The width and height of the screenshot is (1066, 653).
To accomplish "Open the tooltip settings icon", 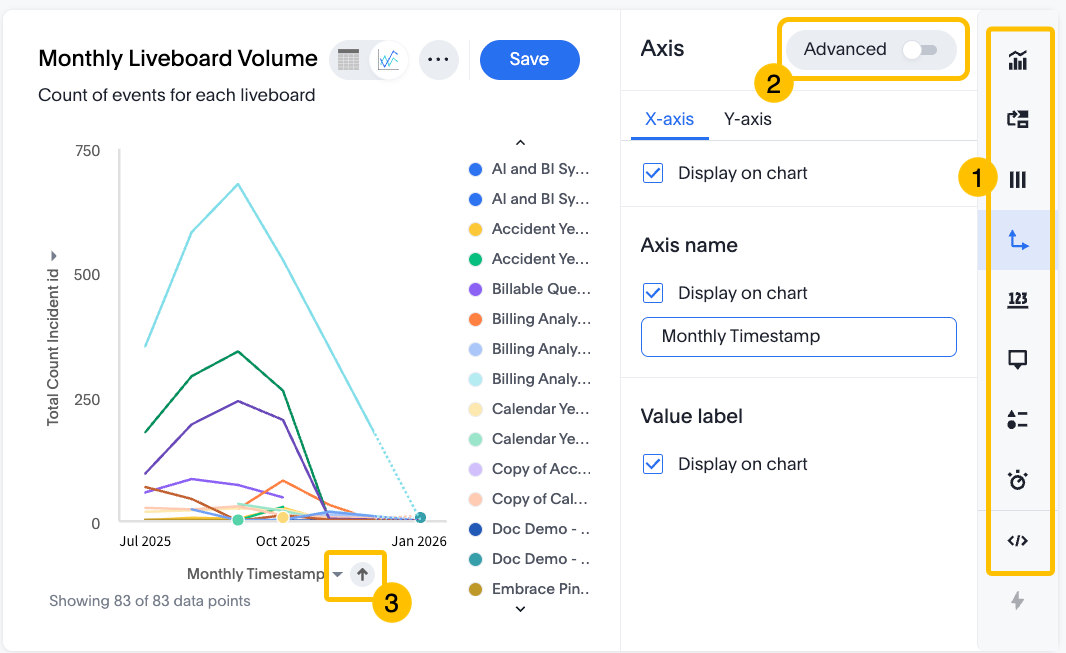I will coord(1018,359).
